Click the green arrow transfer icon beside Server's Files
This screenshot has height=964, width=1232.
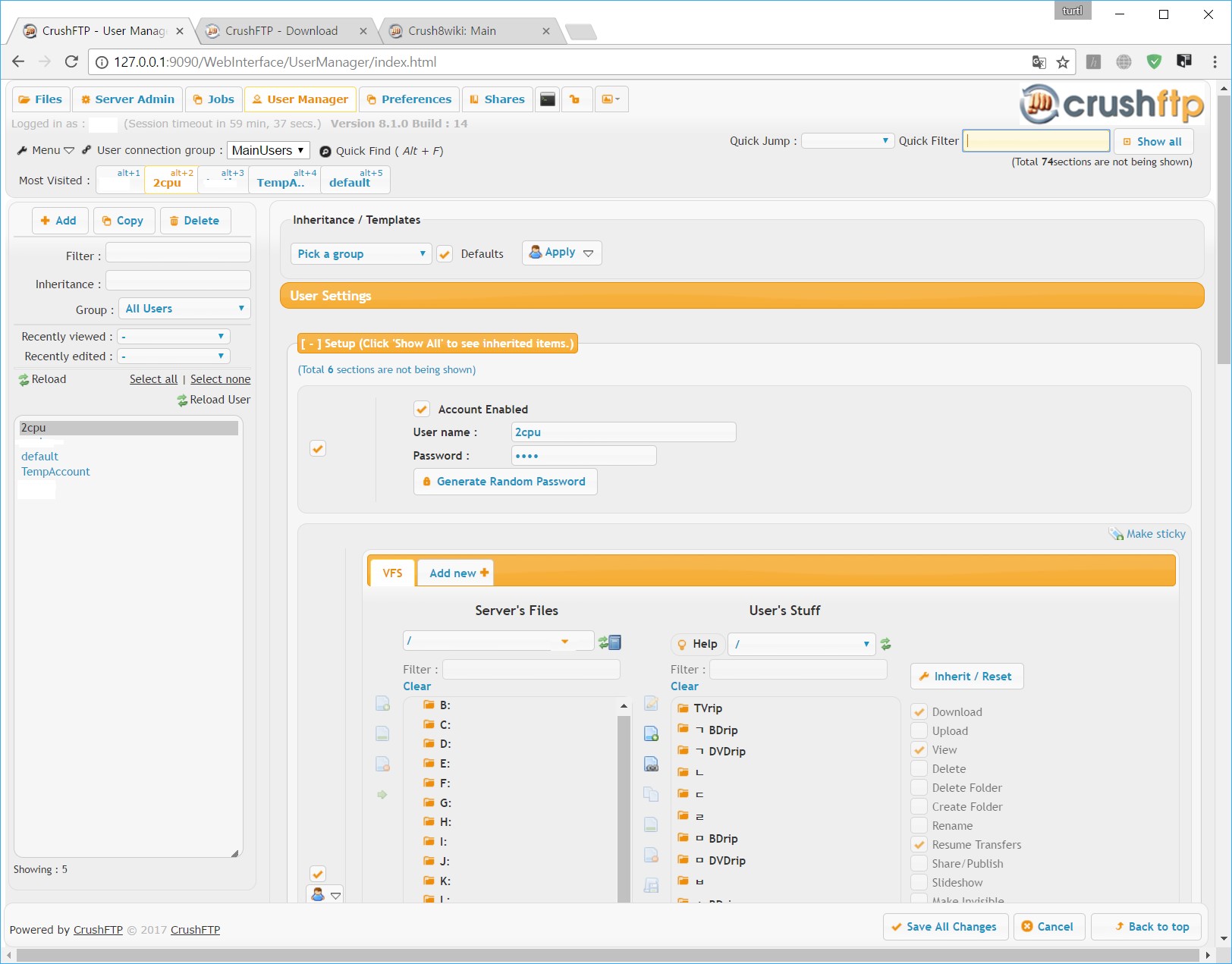click(x=382, y=795)
